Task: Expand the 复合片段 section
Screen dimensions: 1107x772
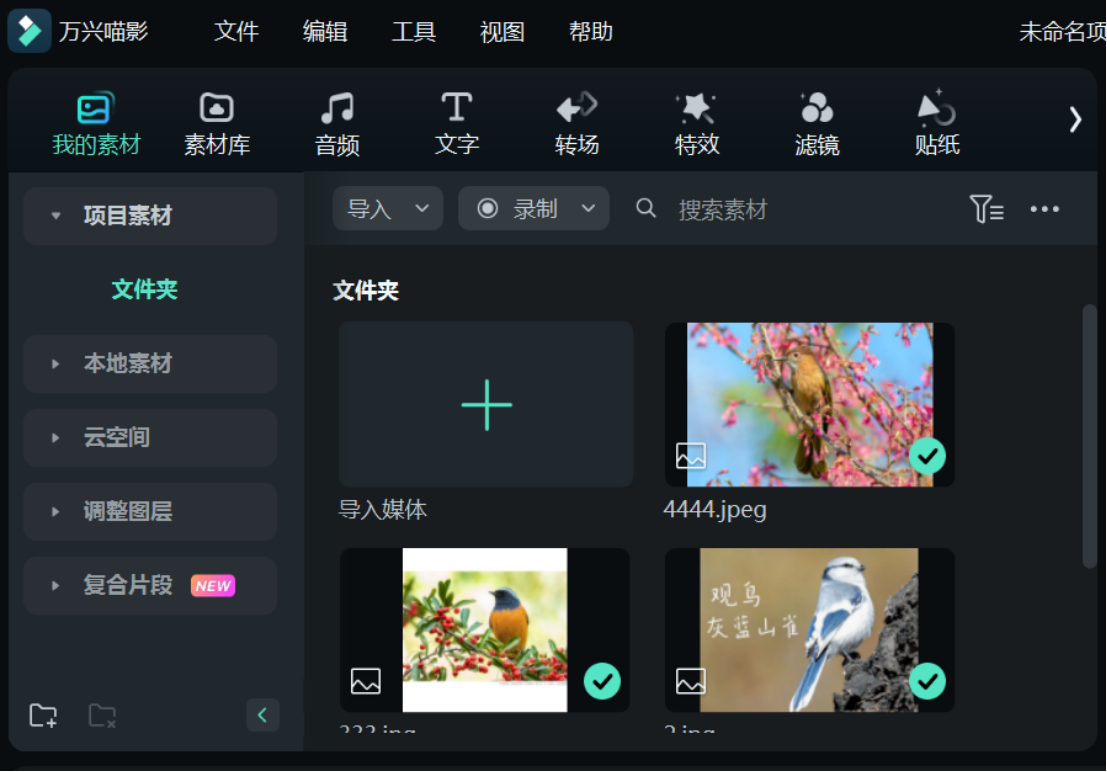Action: (150, 585)
